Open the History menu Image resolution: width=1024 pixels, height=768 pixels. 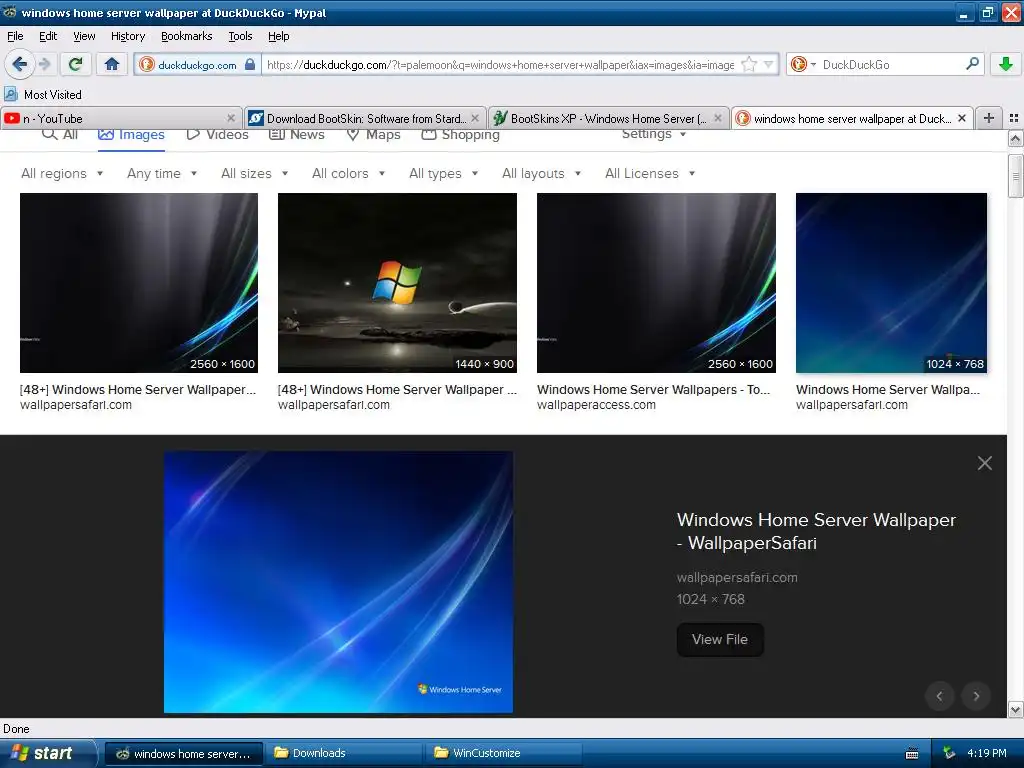coord(128,36)
